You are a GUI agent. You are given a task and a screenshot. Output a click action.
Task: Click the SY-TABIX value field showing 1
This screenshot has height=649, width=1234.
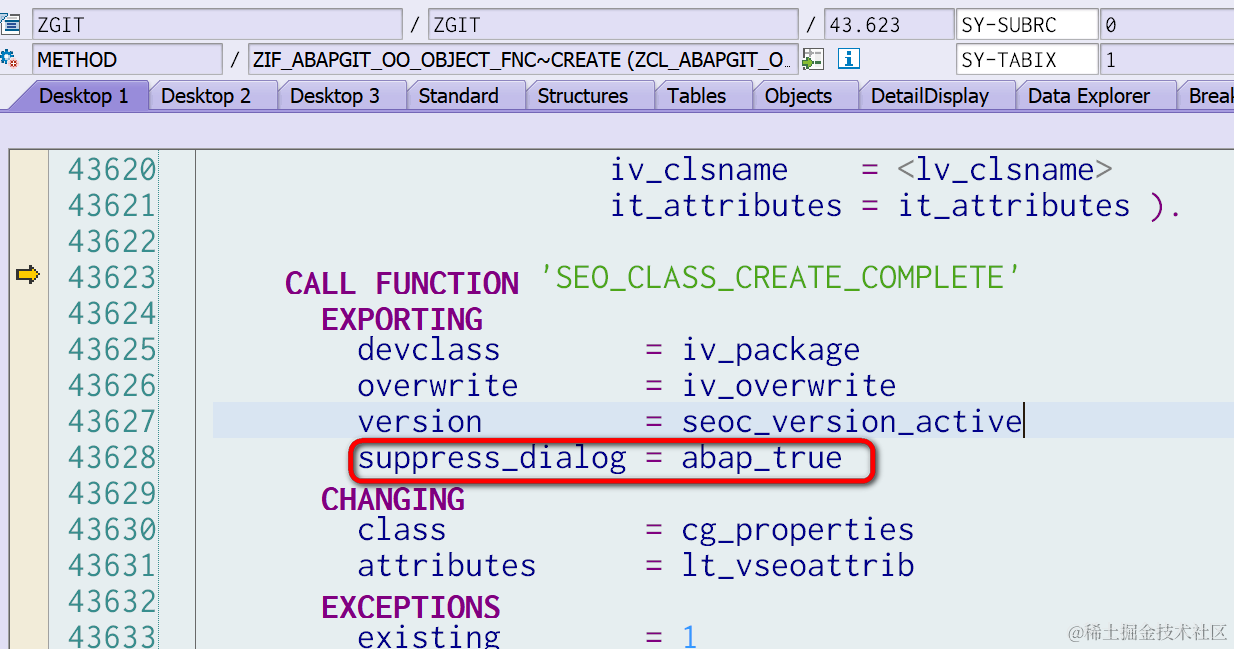point(1167,60)
